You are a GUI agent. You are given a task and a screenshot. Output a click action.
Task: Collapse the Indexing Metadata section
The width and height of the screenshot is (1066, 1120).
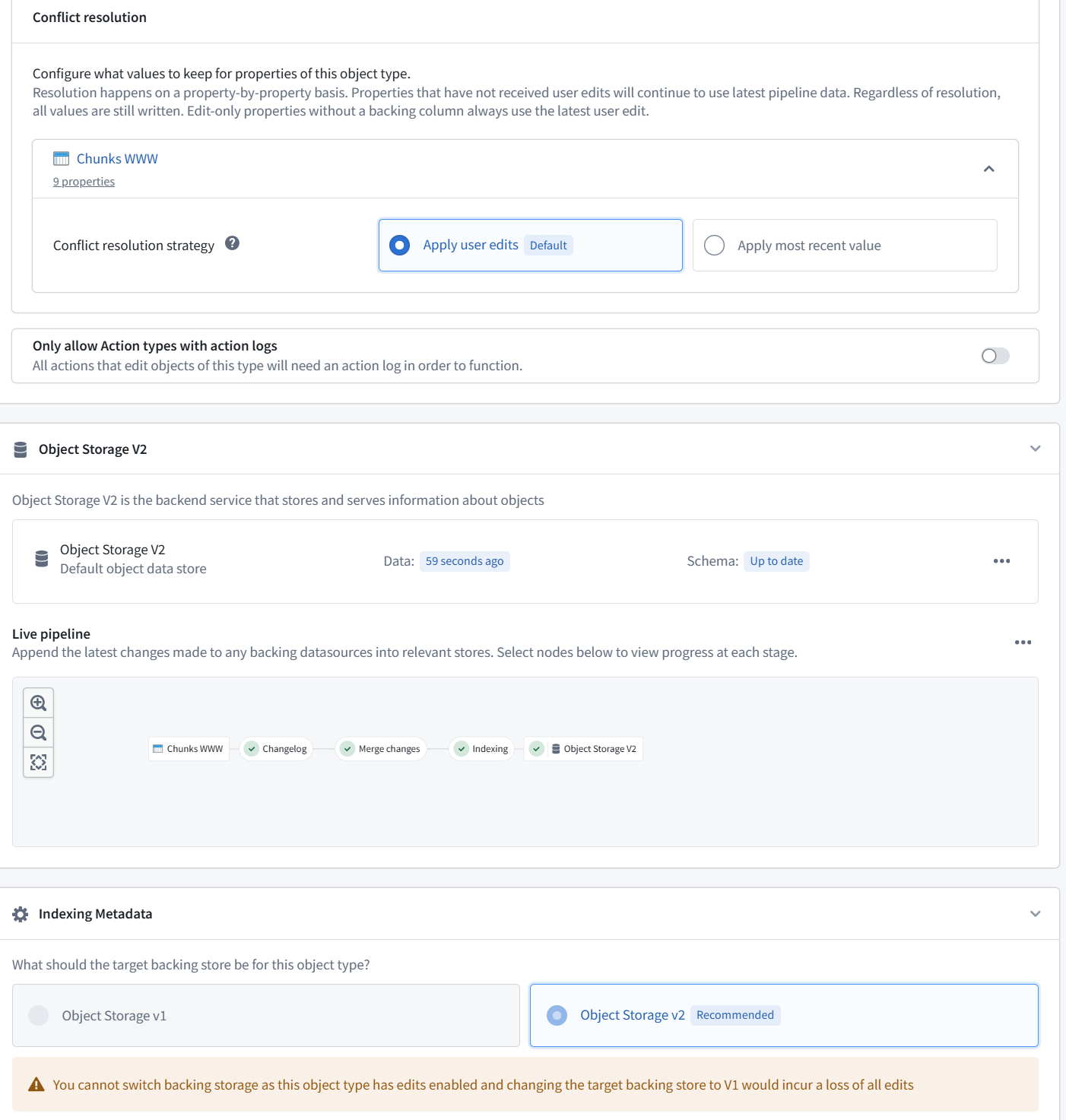click(x=1035, y=914)
